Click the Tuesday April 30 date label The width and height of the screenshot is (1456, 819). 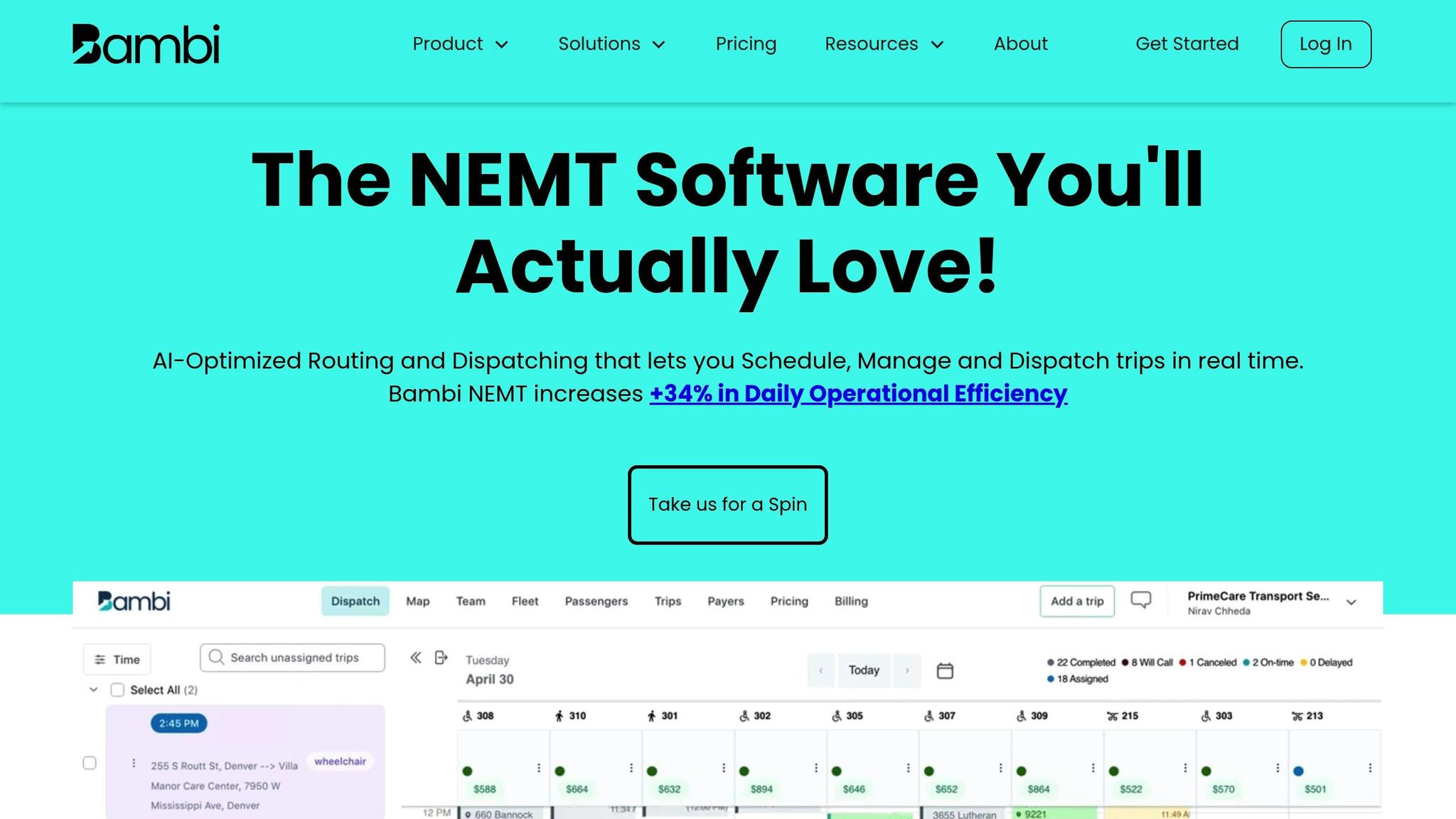tap(490, 670)
